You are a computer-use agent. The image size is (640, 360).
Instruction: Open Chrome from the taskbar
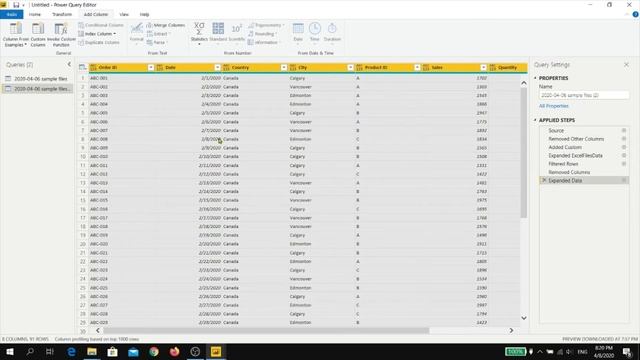click(154, 351)
